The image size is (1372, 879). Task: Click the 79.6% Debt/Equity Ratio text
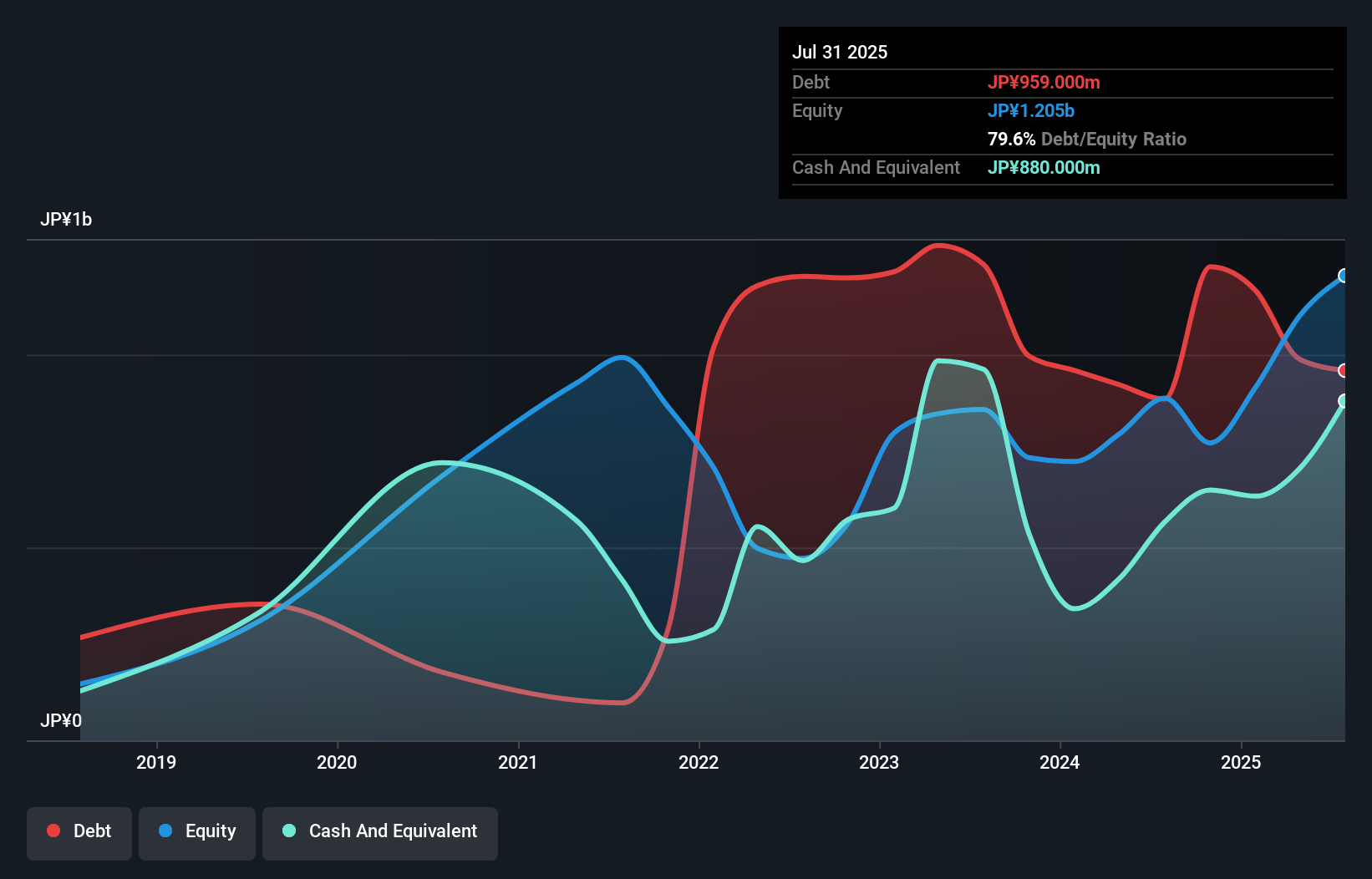(1086, 139)
